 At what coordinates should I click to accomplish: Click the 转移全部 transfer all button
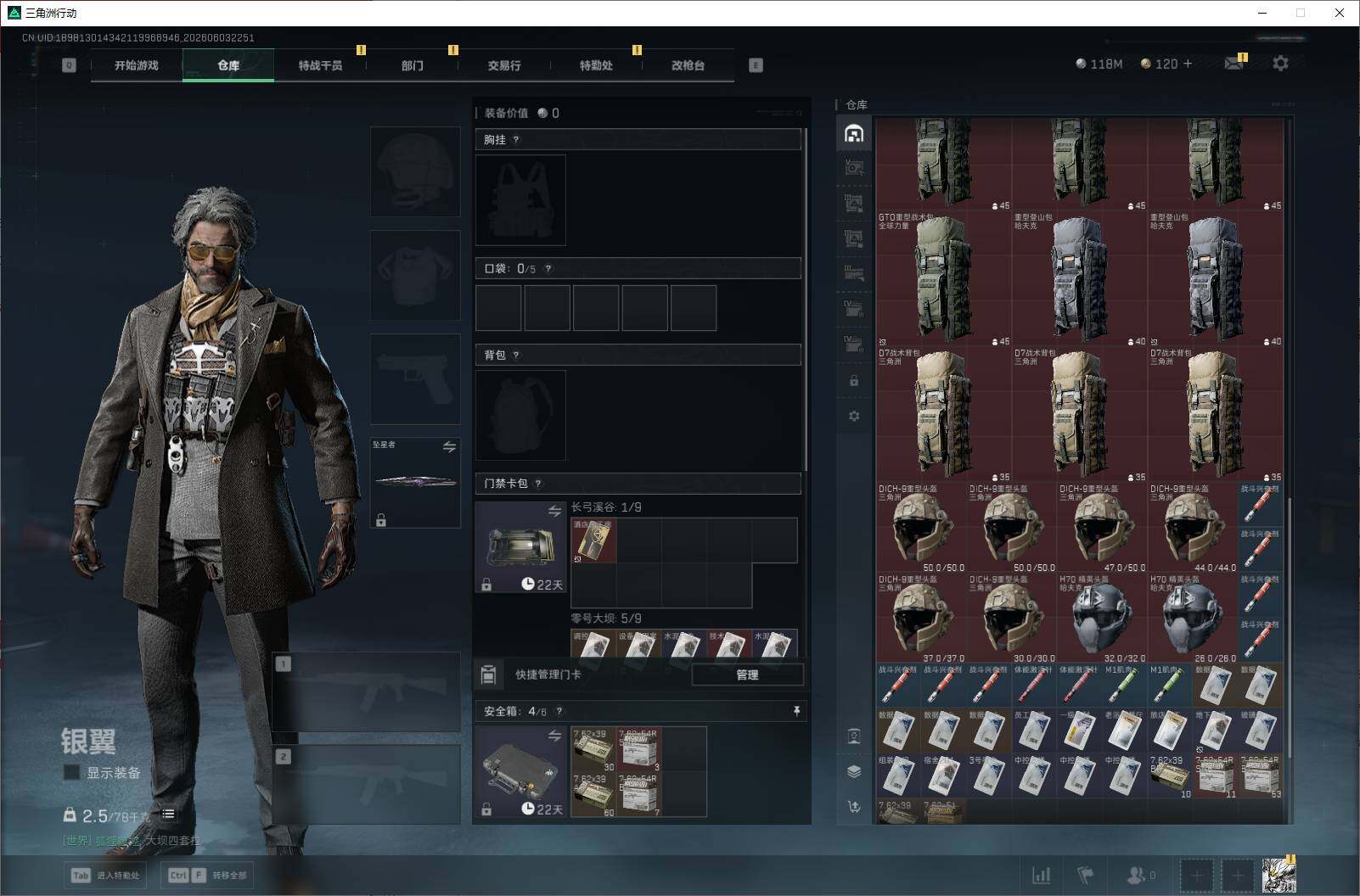click(208, 875)
